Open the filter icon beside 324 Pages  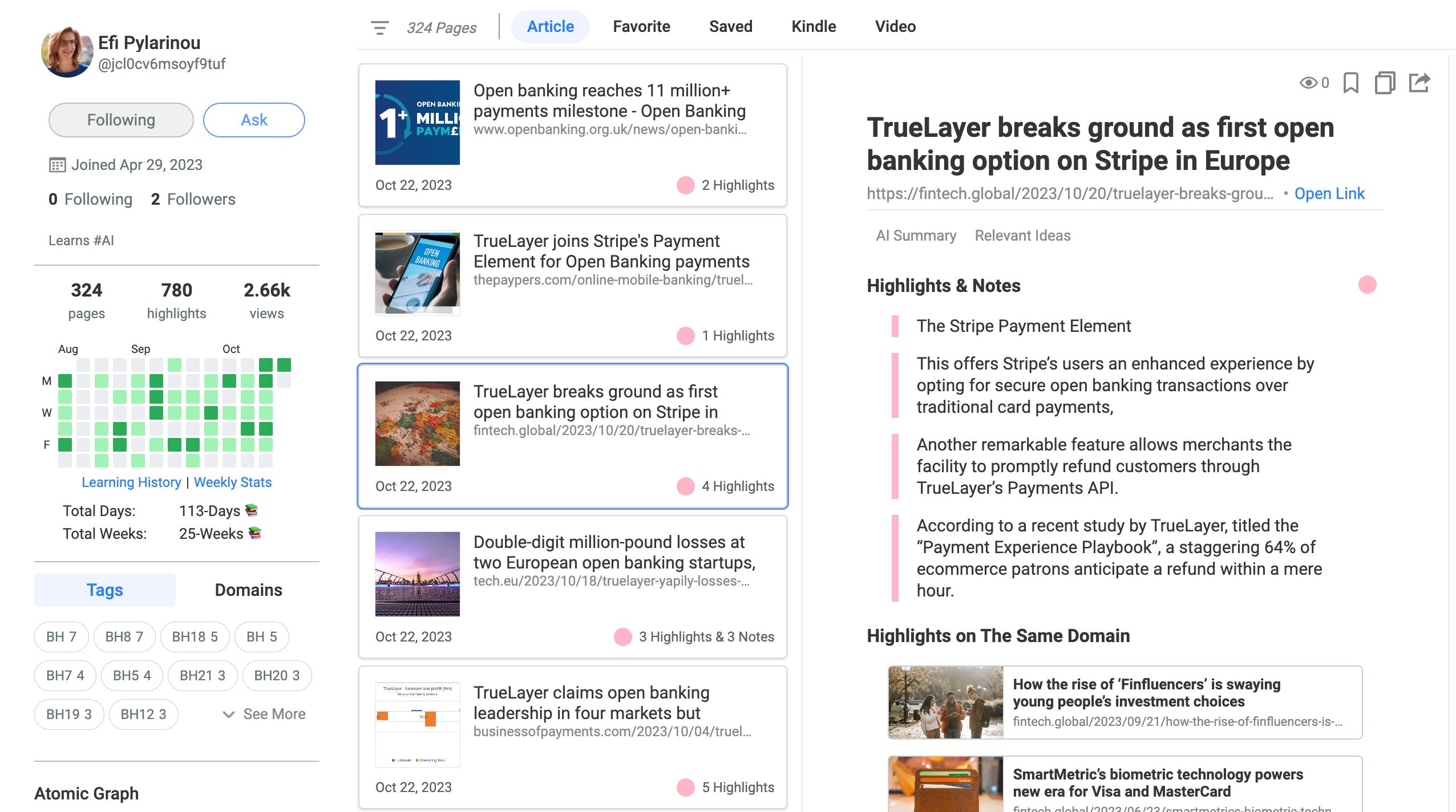click(379, 27)
